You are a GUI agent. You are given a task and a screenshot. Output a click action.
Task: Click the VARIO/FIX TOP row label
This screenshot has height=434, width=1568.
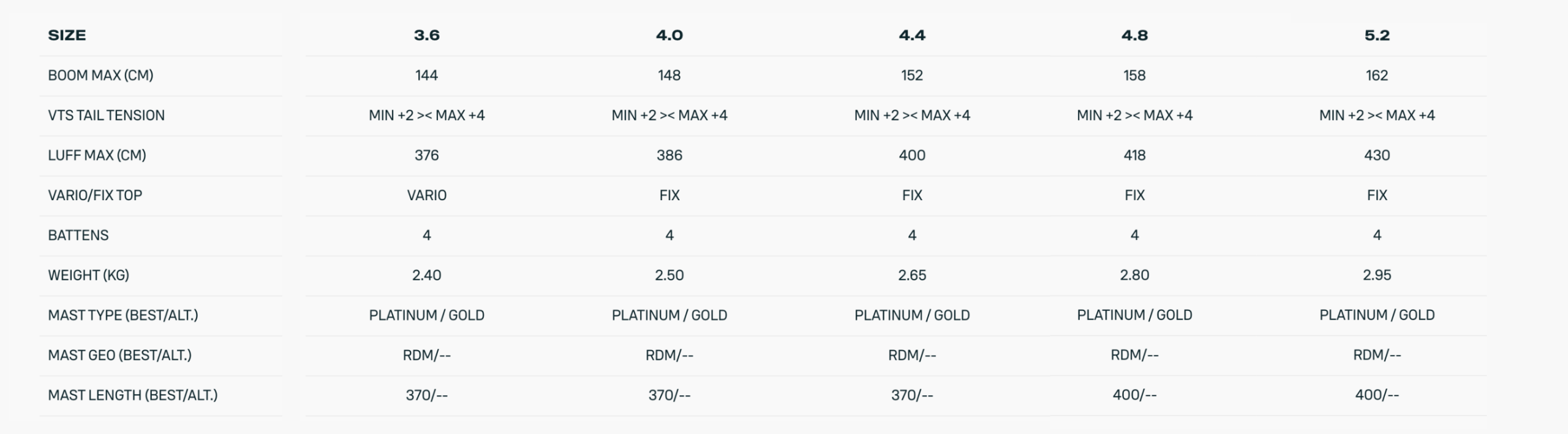click(x=95, y=195)
